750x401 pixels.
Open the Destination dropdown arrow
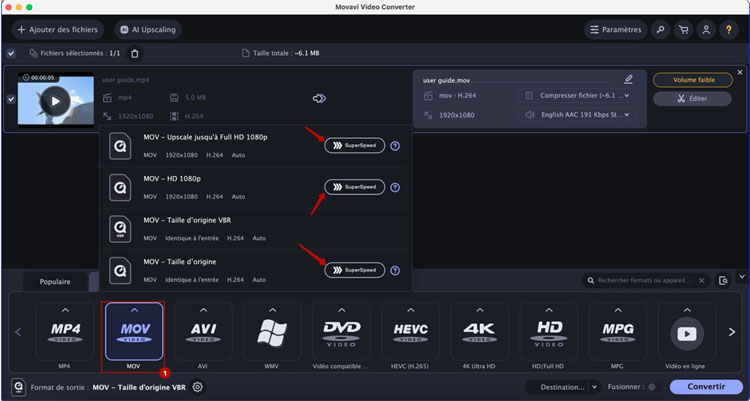[595, 387]
